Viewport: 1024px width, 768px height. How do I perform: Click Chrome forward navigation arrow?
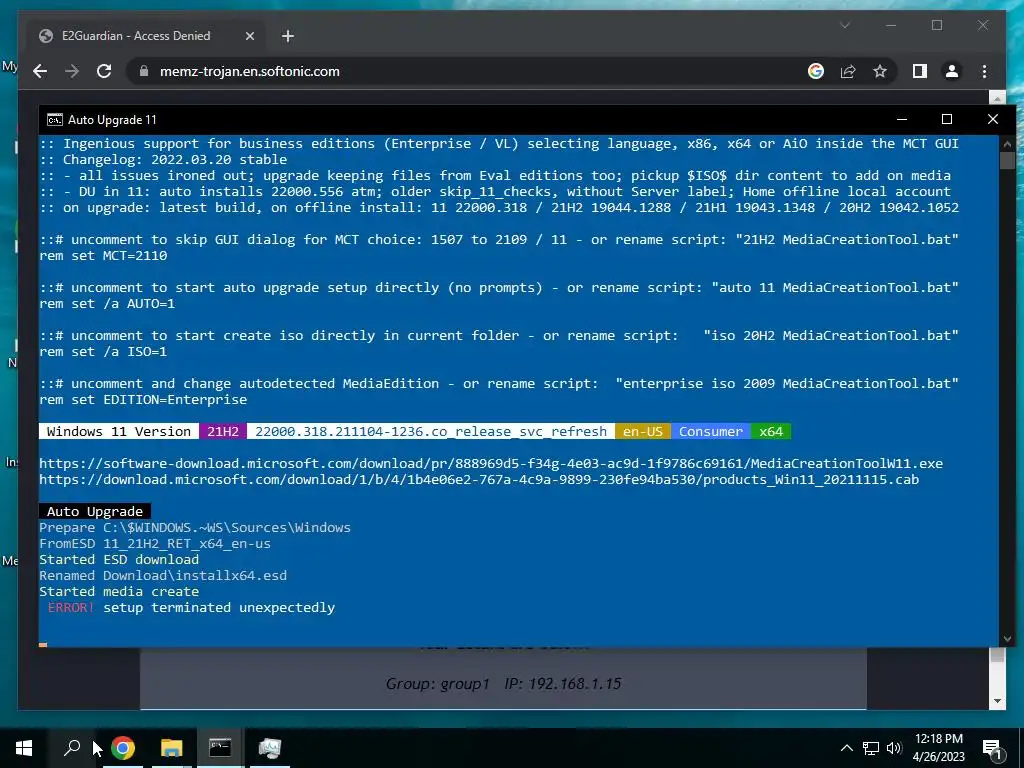pos(72,71)
